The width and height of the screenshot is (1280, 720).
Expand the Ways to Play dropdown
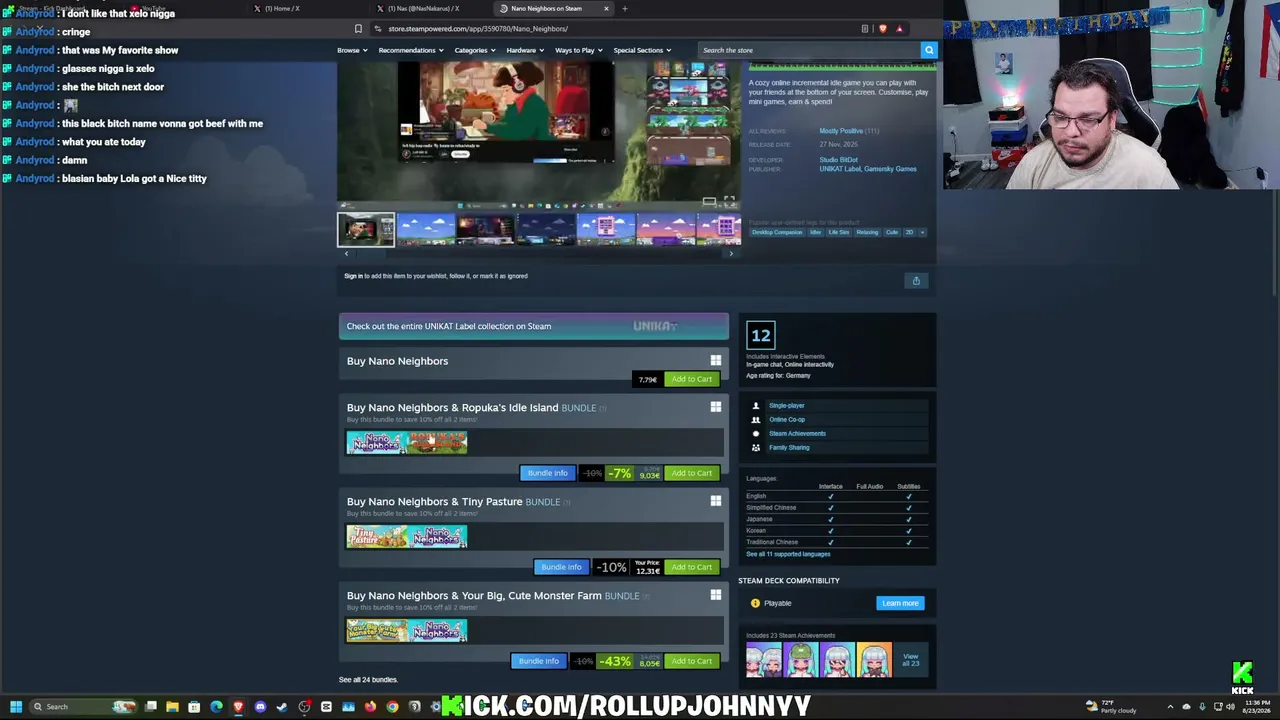point(578,50)
